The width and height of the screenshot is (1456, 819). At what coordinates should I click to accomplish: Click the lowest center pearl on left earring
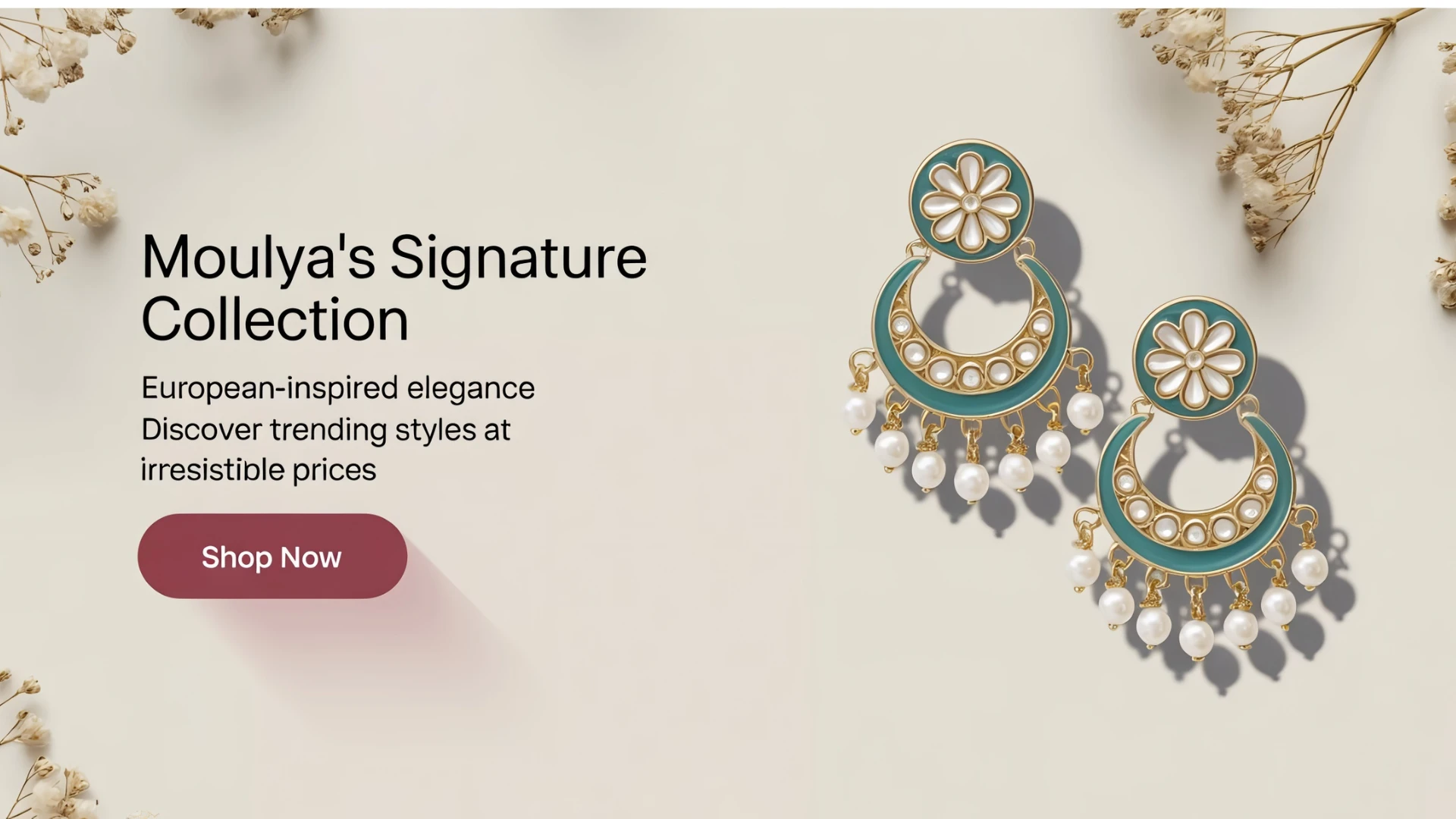(x=971, y=482)
